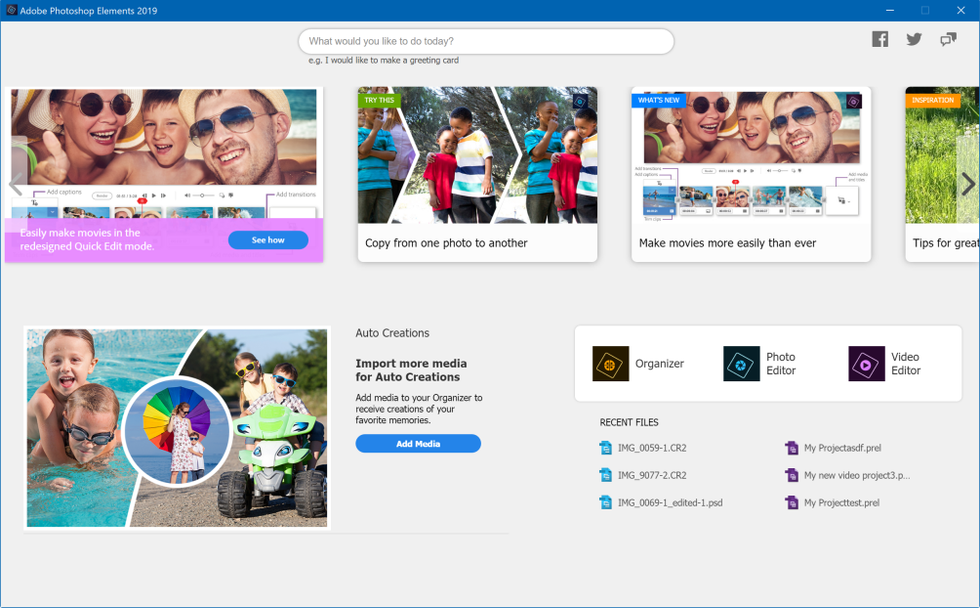Screen dimensions: 980x608
Task: Open My Projectasdf.prel video project
Action: click(842, 448)
